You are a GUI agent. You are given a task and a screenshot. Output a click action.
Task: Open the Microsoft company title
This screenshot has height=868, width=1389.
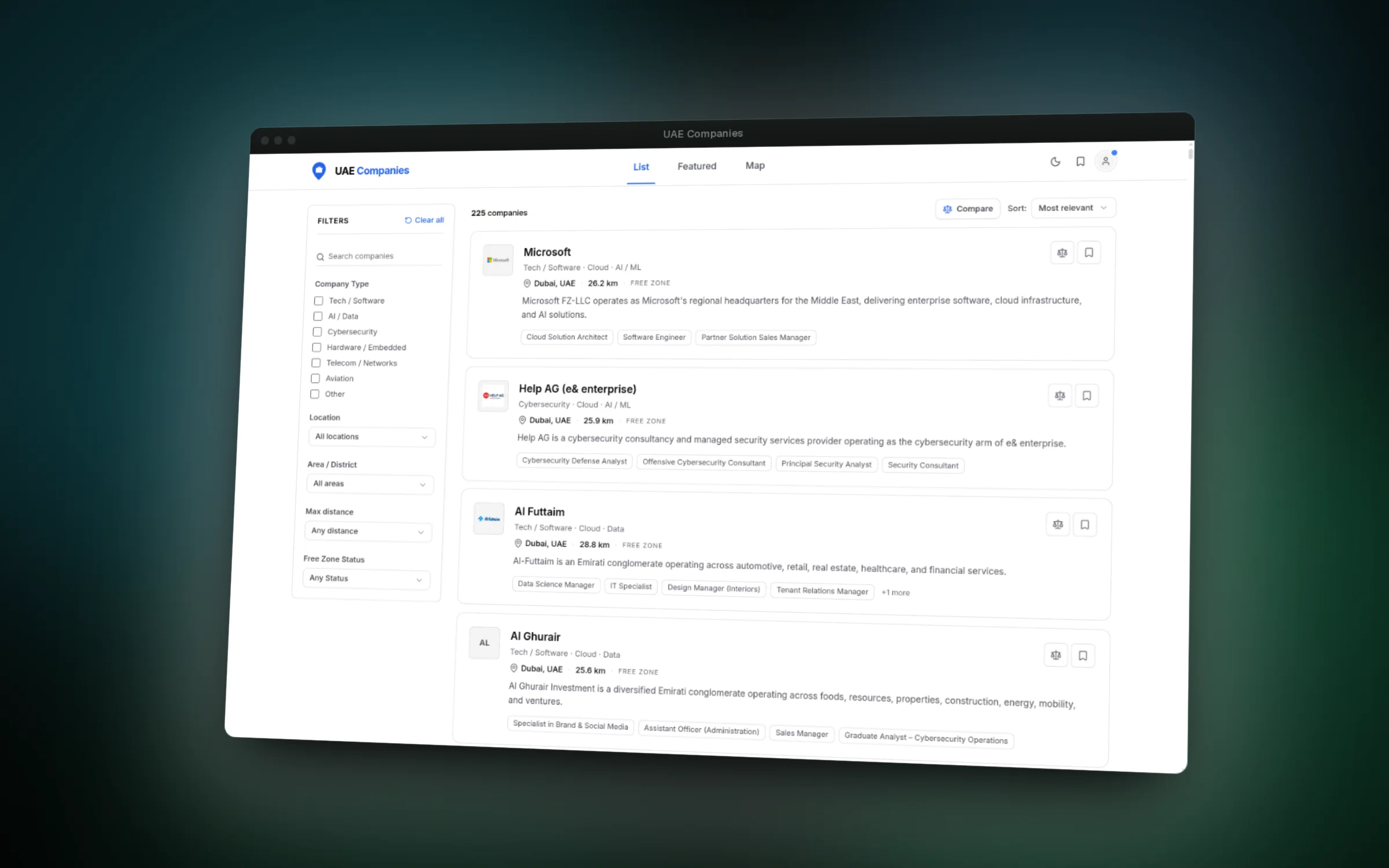547,252
